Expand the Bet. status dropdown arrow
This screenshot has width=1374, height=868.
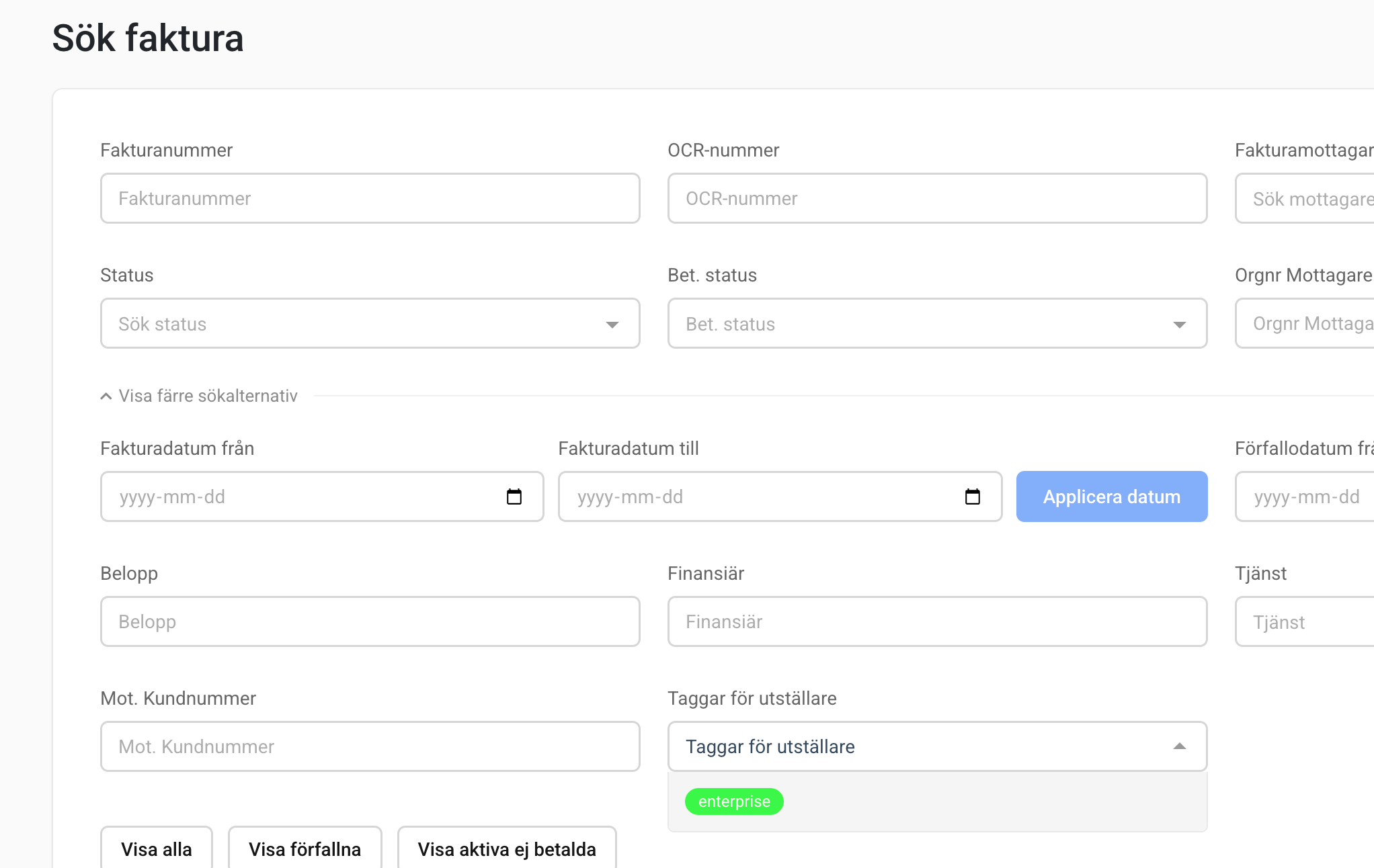(x=1179, y=324)
